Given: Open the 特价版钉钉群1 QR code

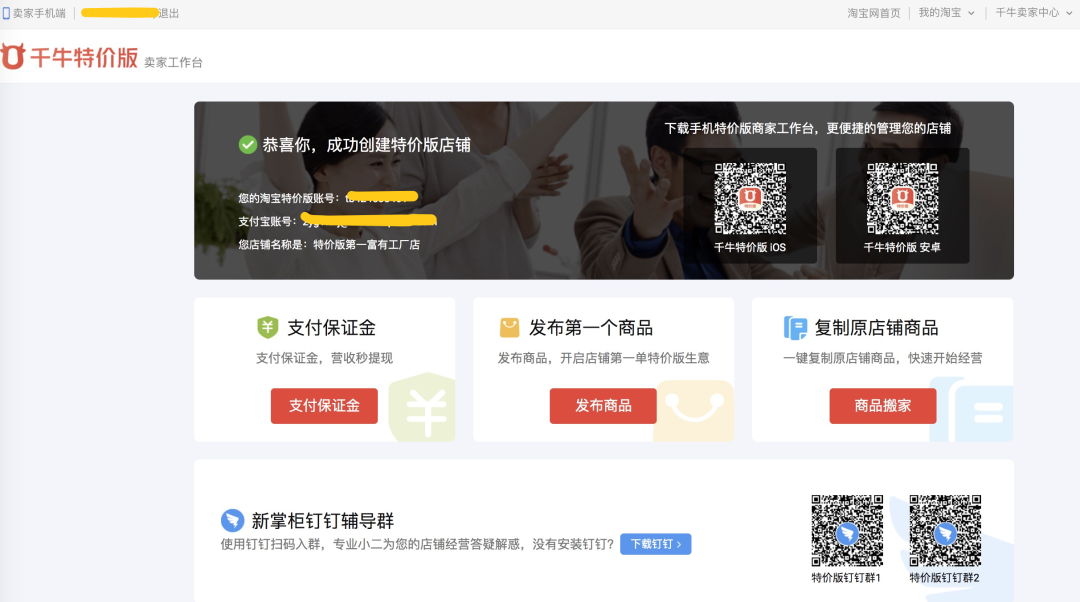Looking at the screenshot, I should pos(847,530).
